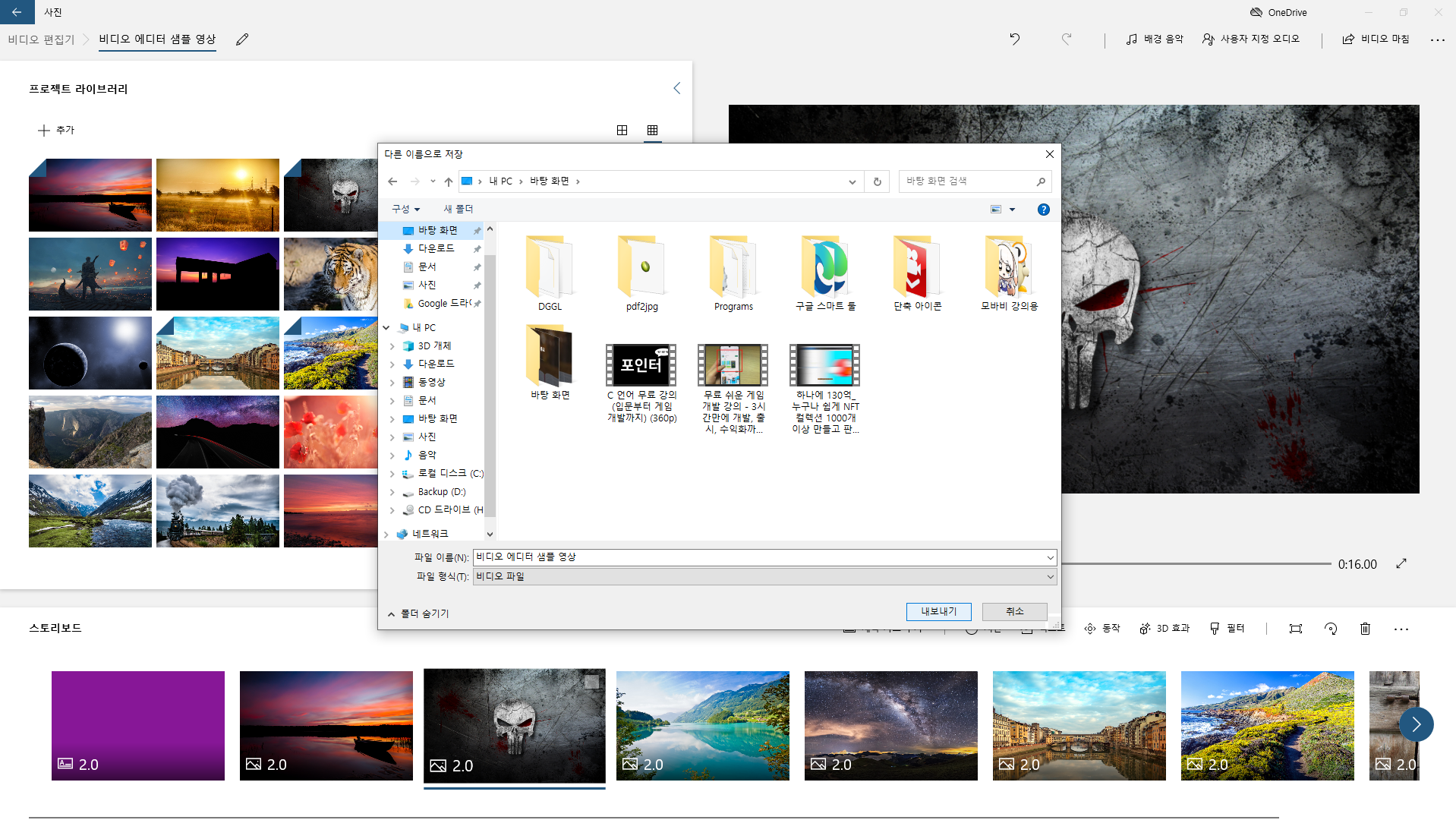Undo the last edit
The image size is (1456, 820).
click(x=1014, y=39)
